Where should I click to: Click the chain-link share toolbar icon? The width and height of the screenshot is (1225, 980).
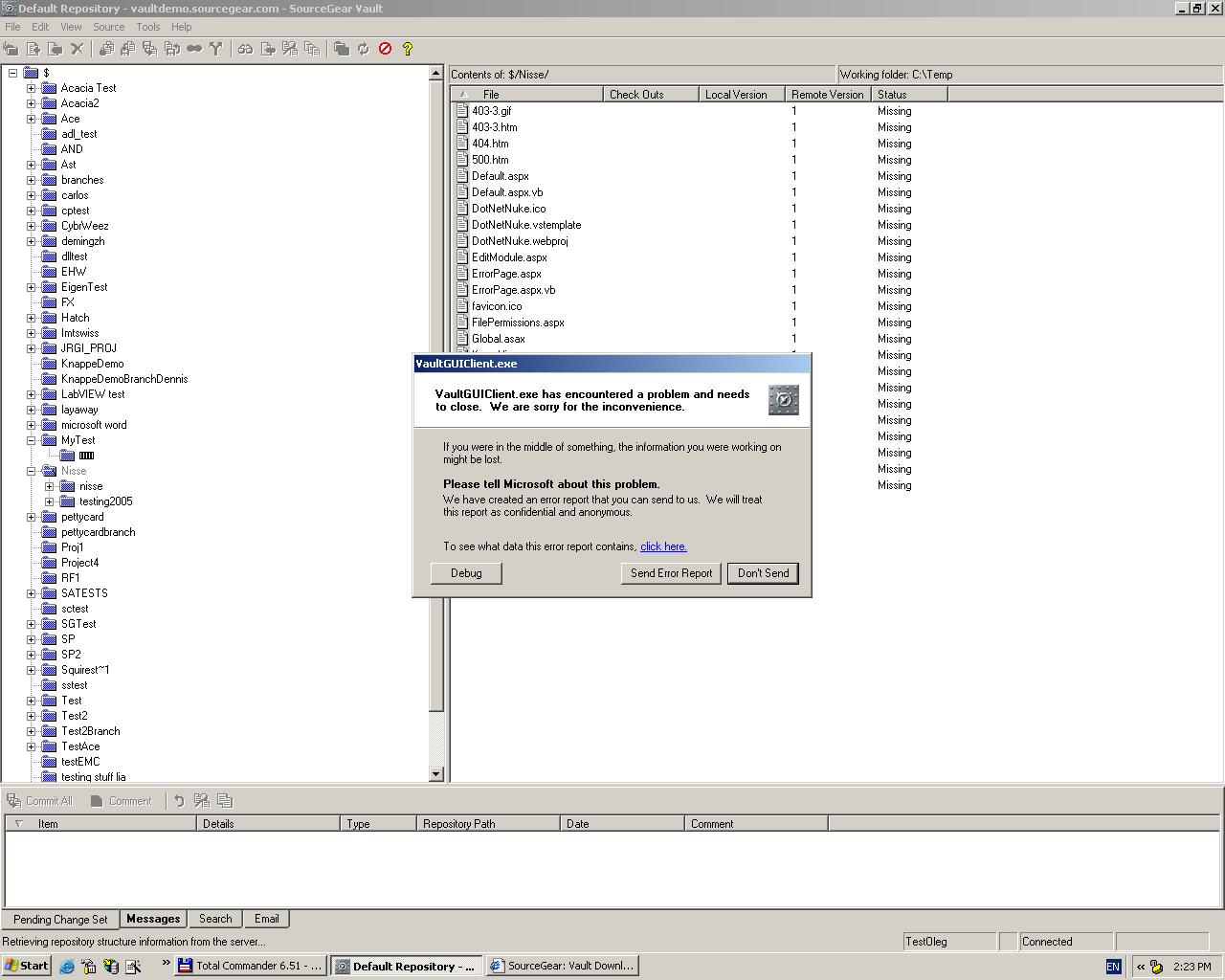pos(193,49)
